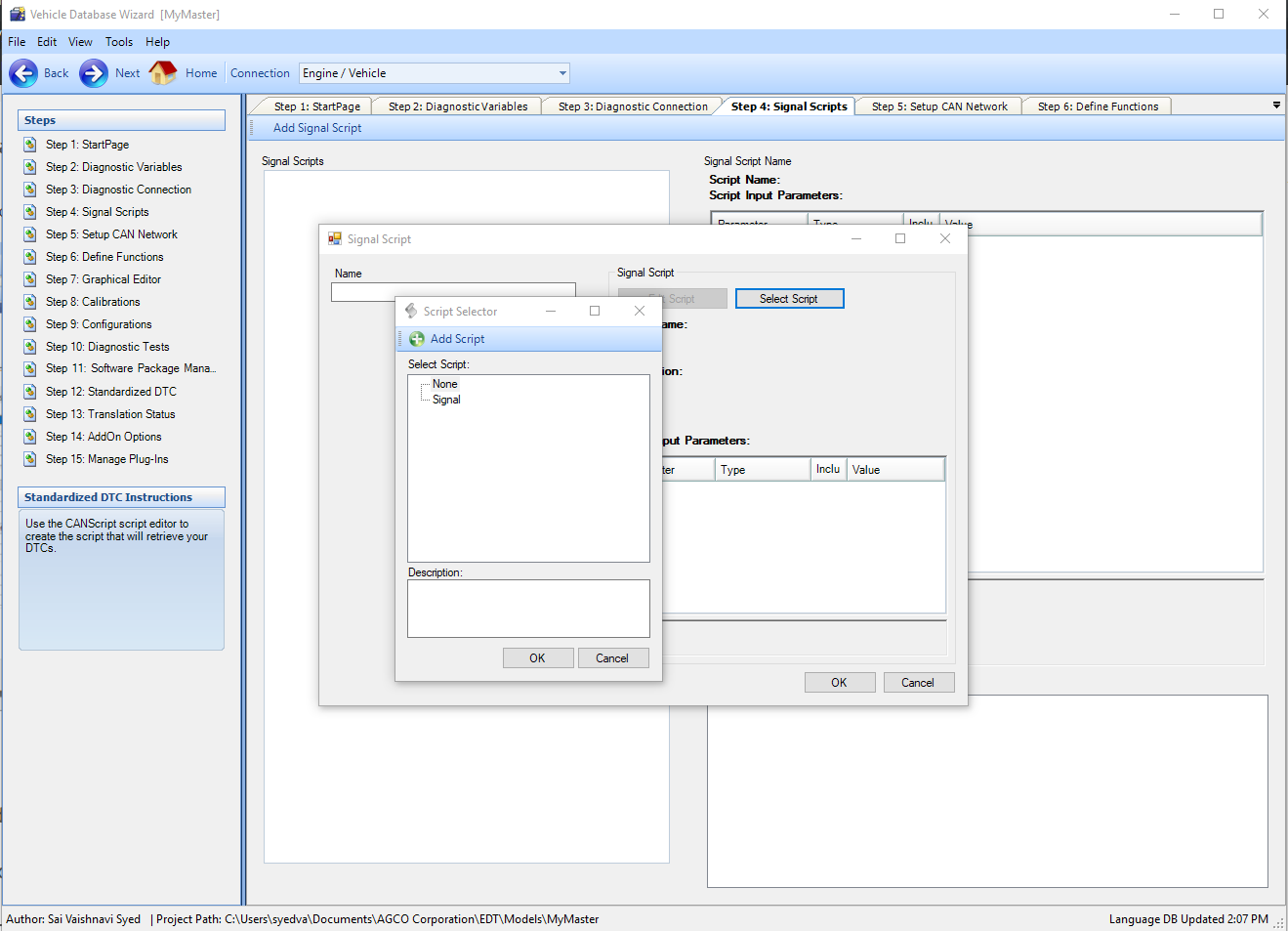Click icon beside Step 4: Signal Scripts
Screen dimensions: 1288x931
pos(30,212)
